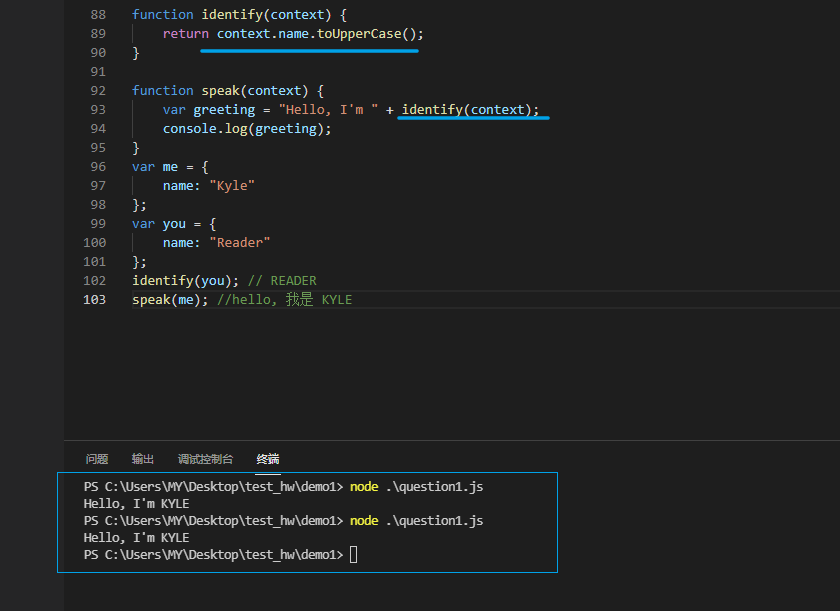
Task: Click 'return context.name.toUpperCase();' line
Action: click(x=293, y=34)
